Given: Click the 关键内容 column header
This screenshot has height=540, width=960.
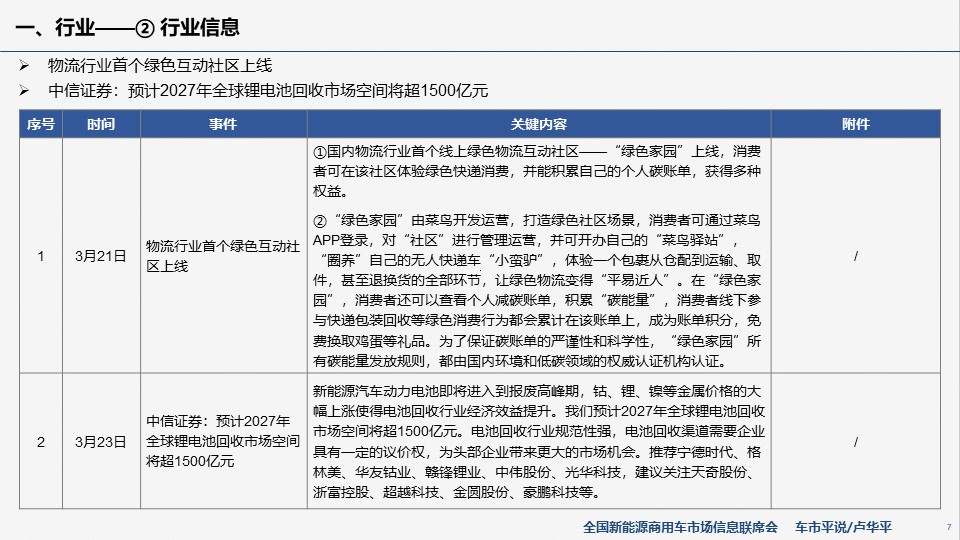Looking at the screenshot, I should tap(539, 124).
